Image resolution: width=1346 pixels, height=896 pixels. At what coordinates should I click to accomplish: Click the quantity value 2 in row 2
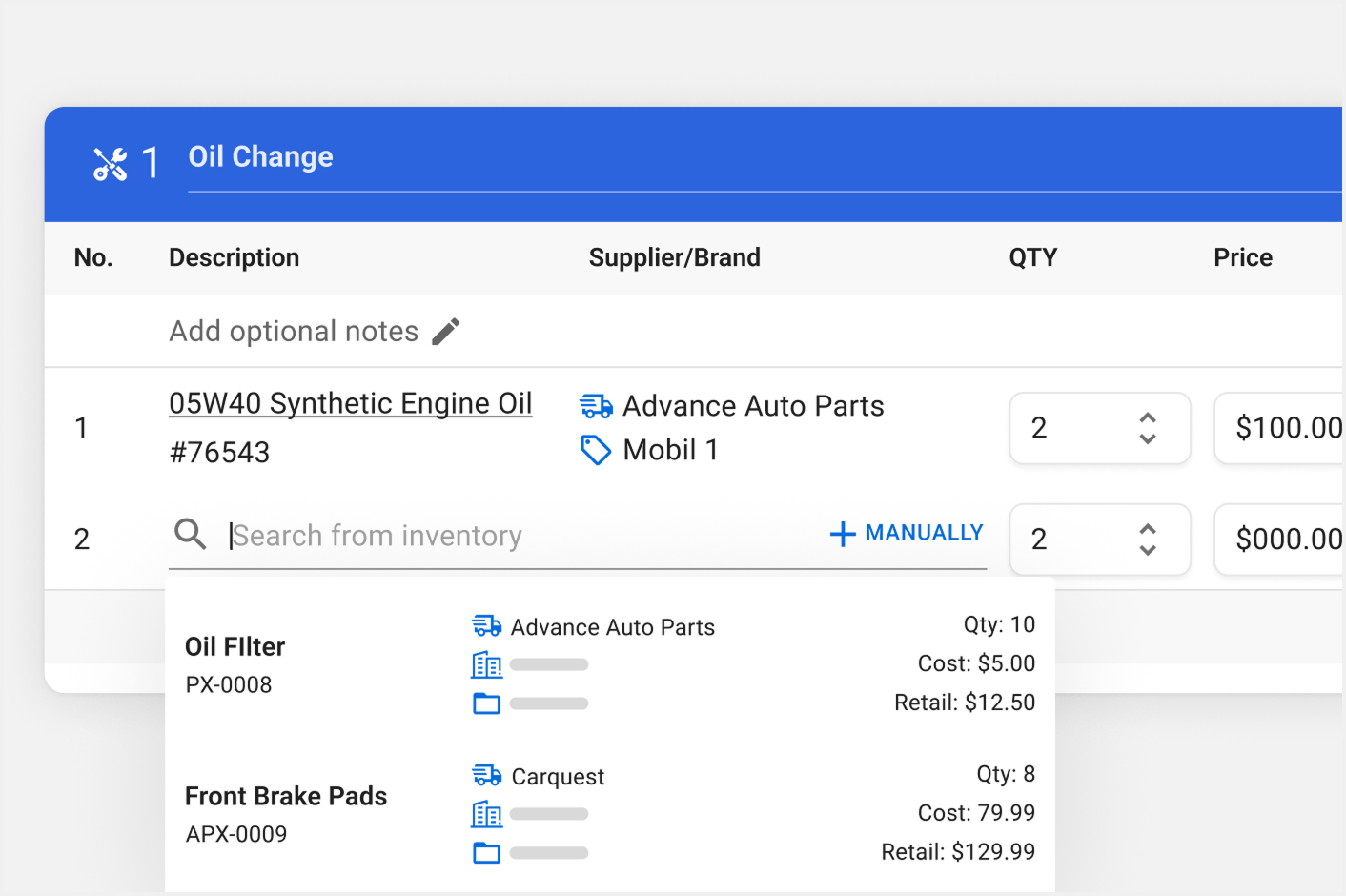point(1039,540)
